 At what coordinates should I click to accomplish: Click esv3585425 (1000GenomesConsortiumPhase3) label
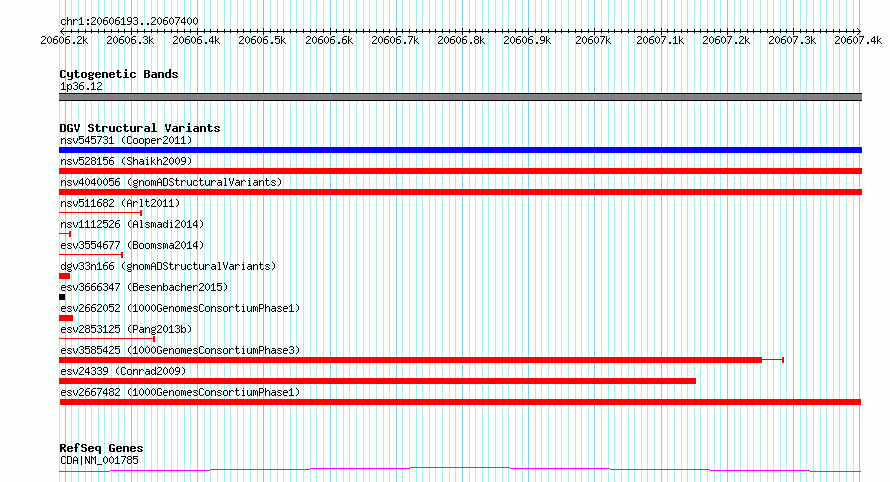point(180,350)
